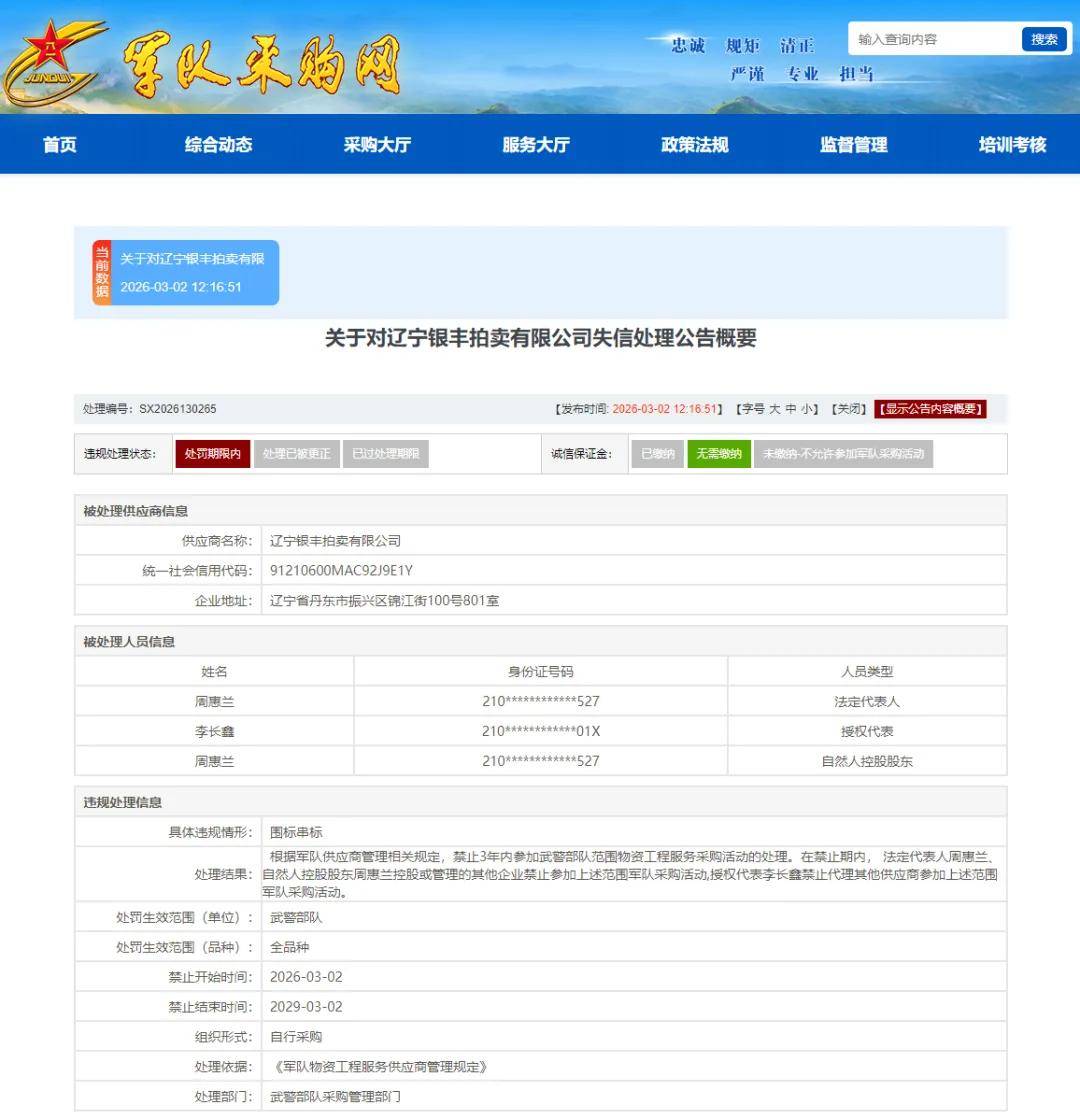Open the 政策法规 menu
Viewport: 1080px width, 1119px height.
695,145
